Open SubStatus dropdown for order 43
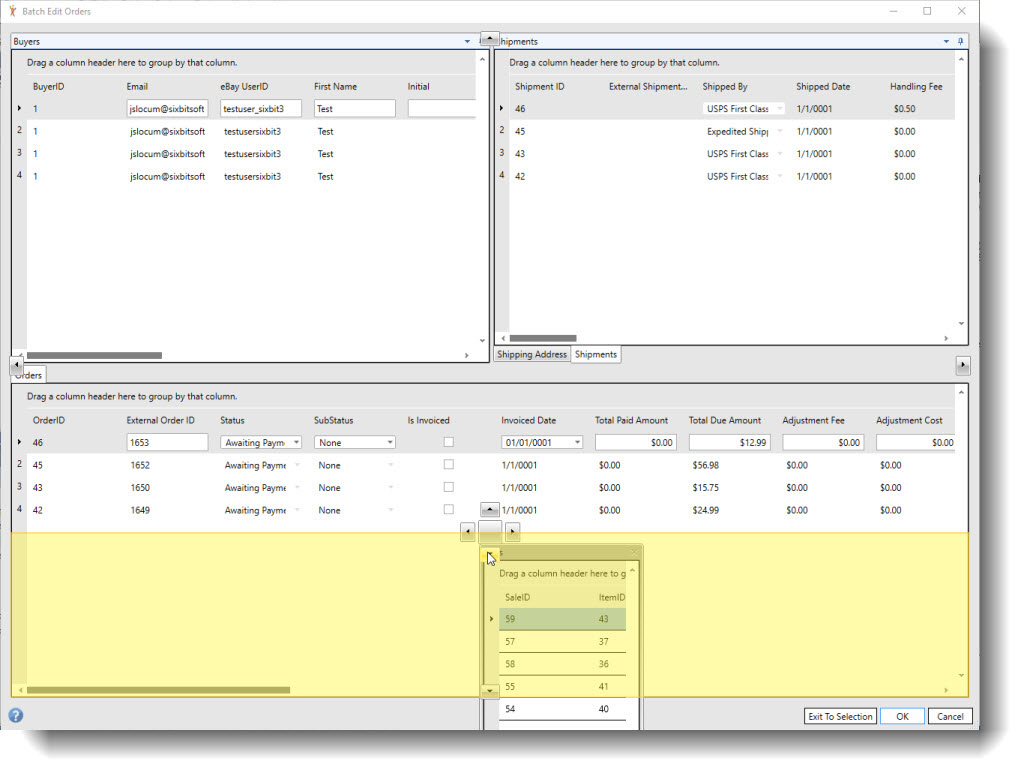This screenshot has width=1030, height=780. click(x=391, y=488)
